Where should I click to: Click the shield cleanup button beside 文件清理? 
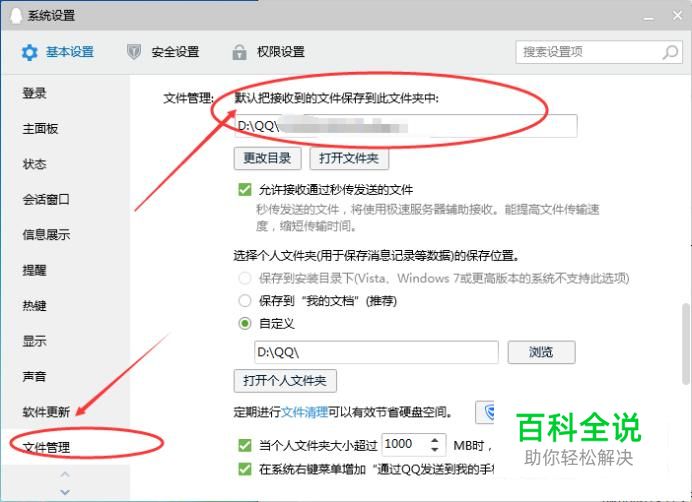click(485, 412)
